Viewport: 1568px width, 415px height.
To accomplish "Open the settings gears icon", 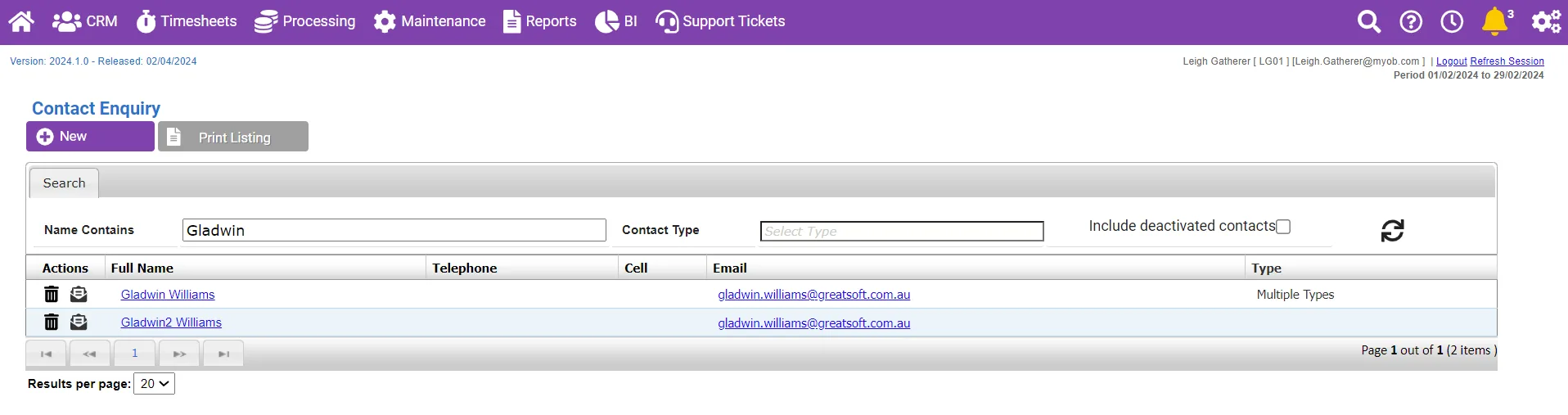I will pos(1546,21).
